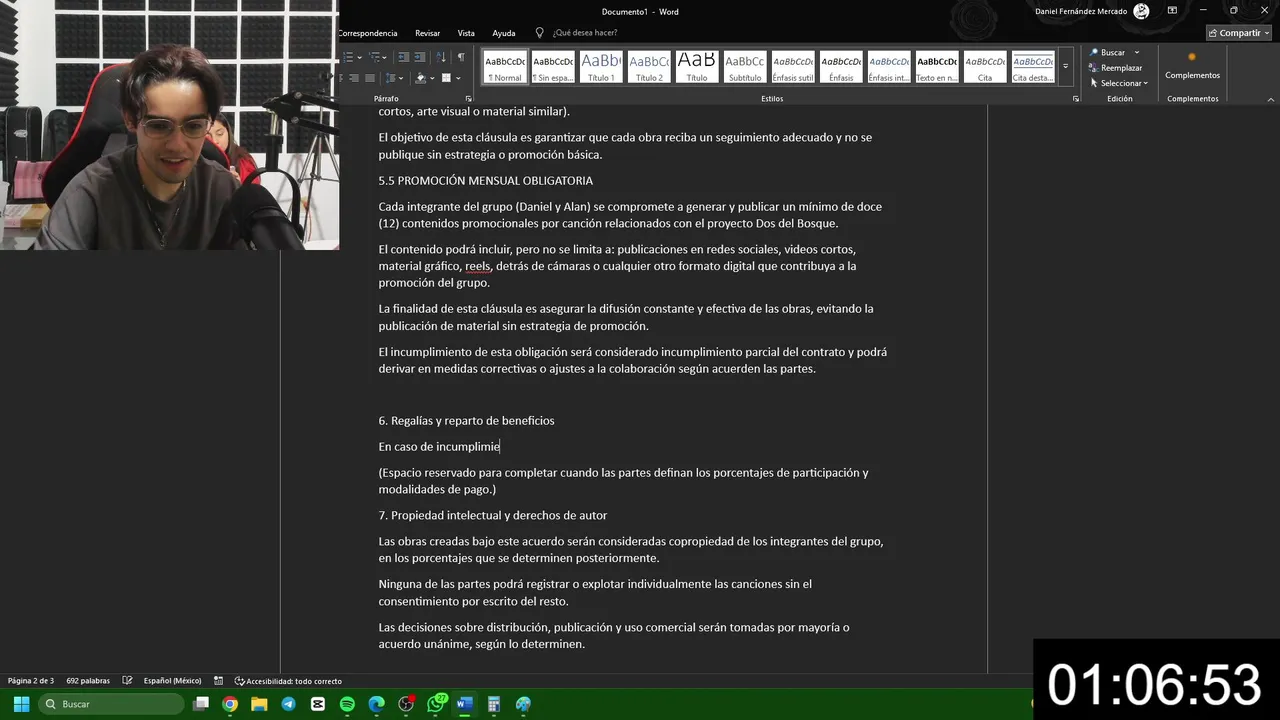This screenshot has height=720, width=1280.
Task: Justify the paragraph text
Action: pyautogui.click(x=370, y=78)
